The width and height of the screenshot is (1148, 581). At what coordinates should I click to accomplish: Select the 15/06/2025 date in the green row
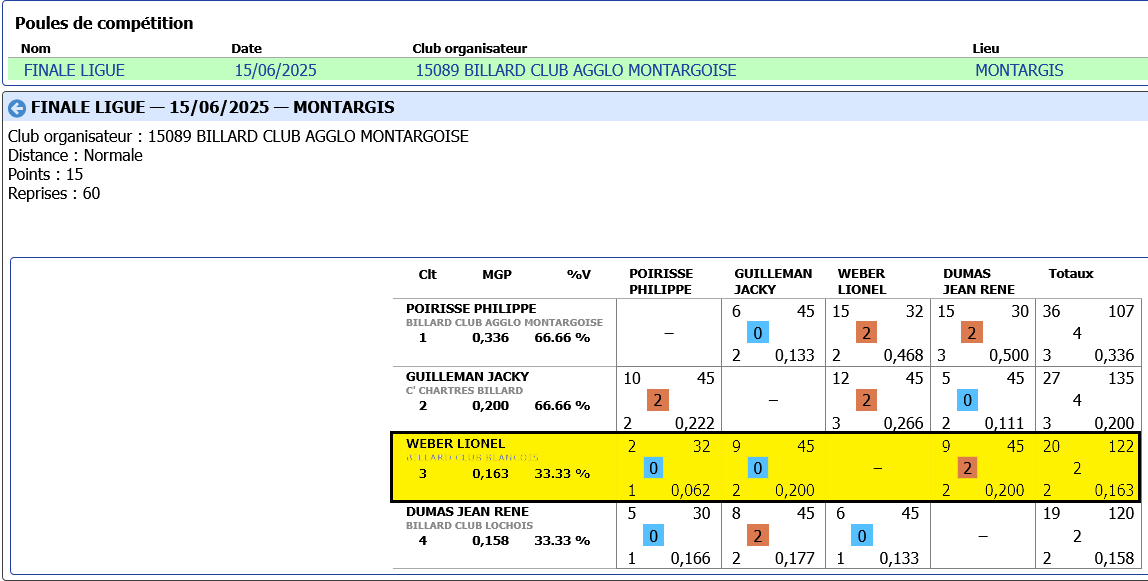(275, 70)
